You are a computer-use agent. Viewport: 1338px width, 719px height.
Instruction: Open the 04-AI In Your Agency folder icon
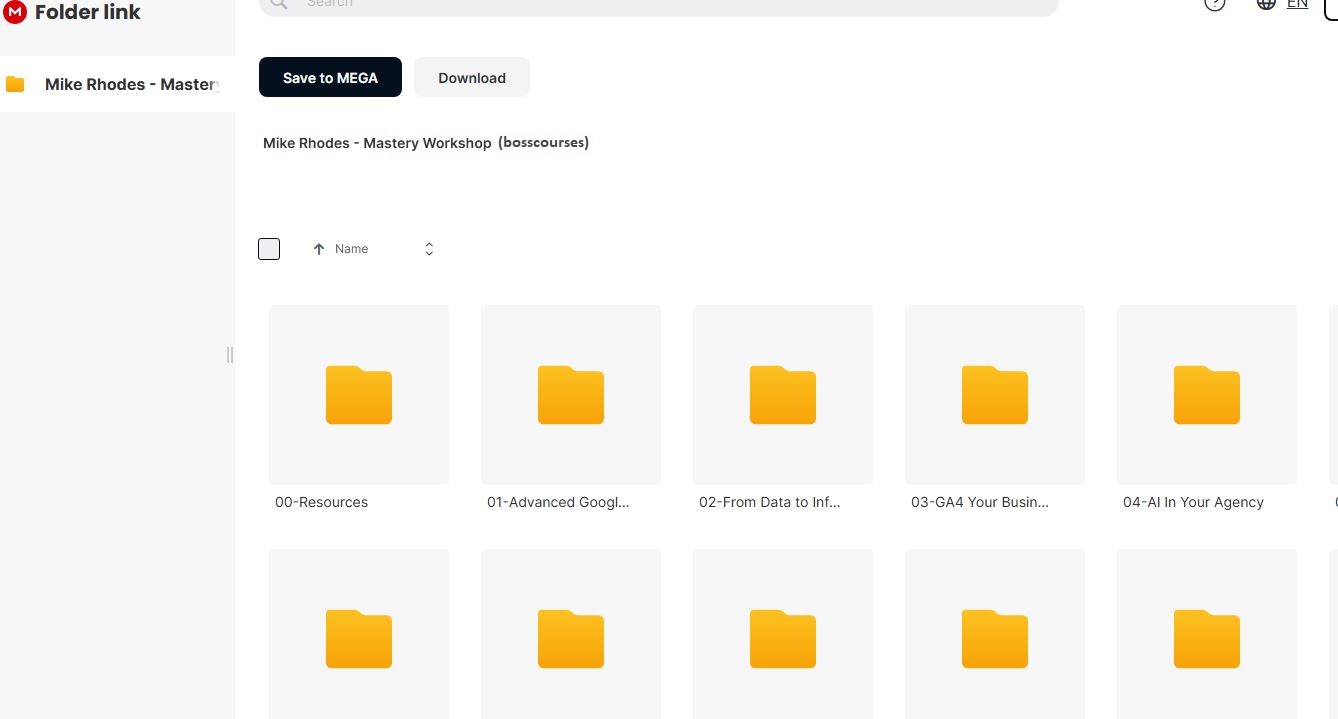[1206, 395]
